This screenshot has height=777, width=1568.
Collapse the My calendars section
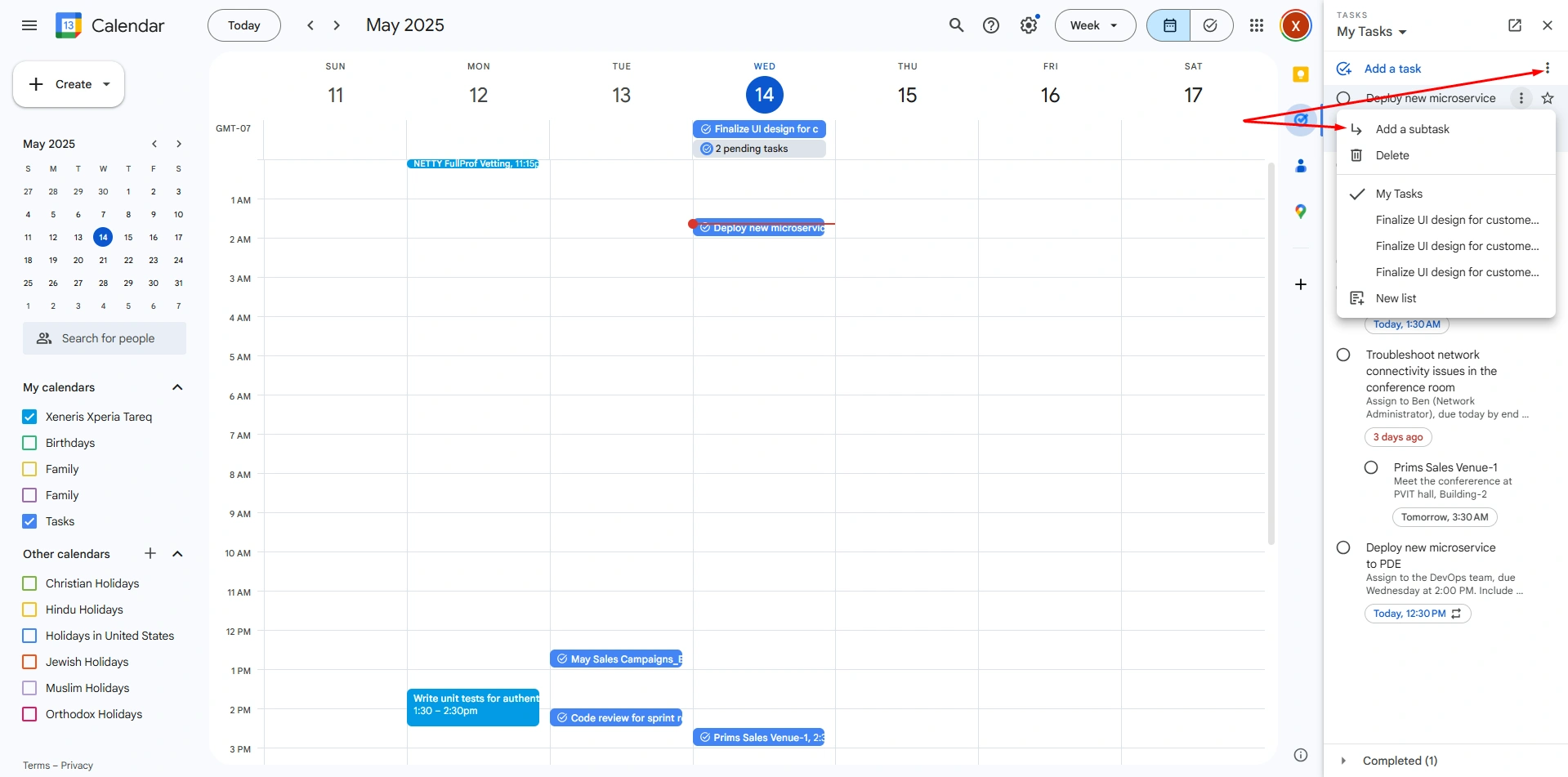(x=177, y=387)
